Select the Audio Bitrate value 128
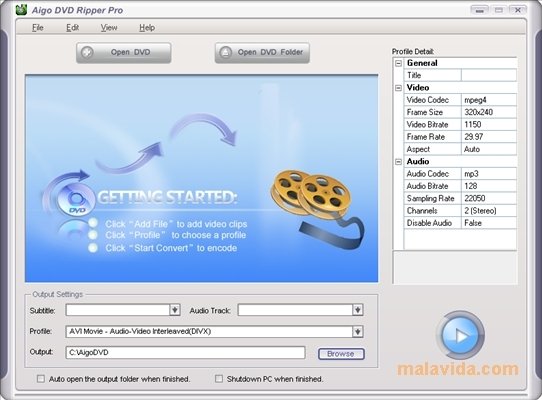The image size is (542, 400). coord(489,186)
